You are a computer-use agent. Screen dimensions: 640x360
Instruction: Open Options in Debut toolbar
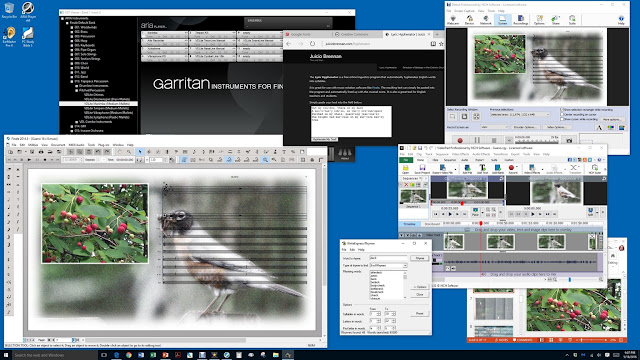point(539,20)
